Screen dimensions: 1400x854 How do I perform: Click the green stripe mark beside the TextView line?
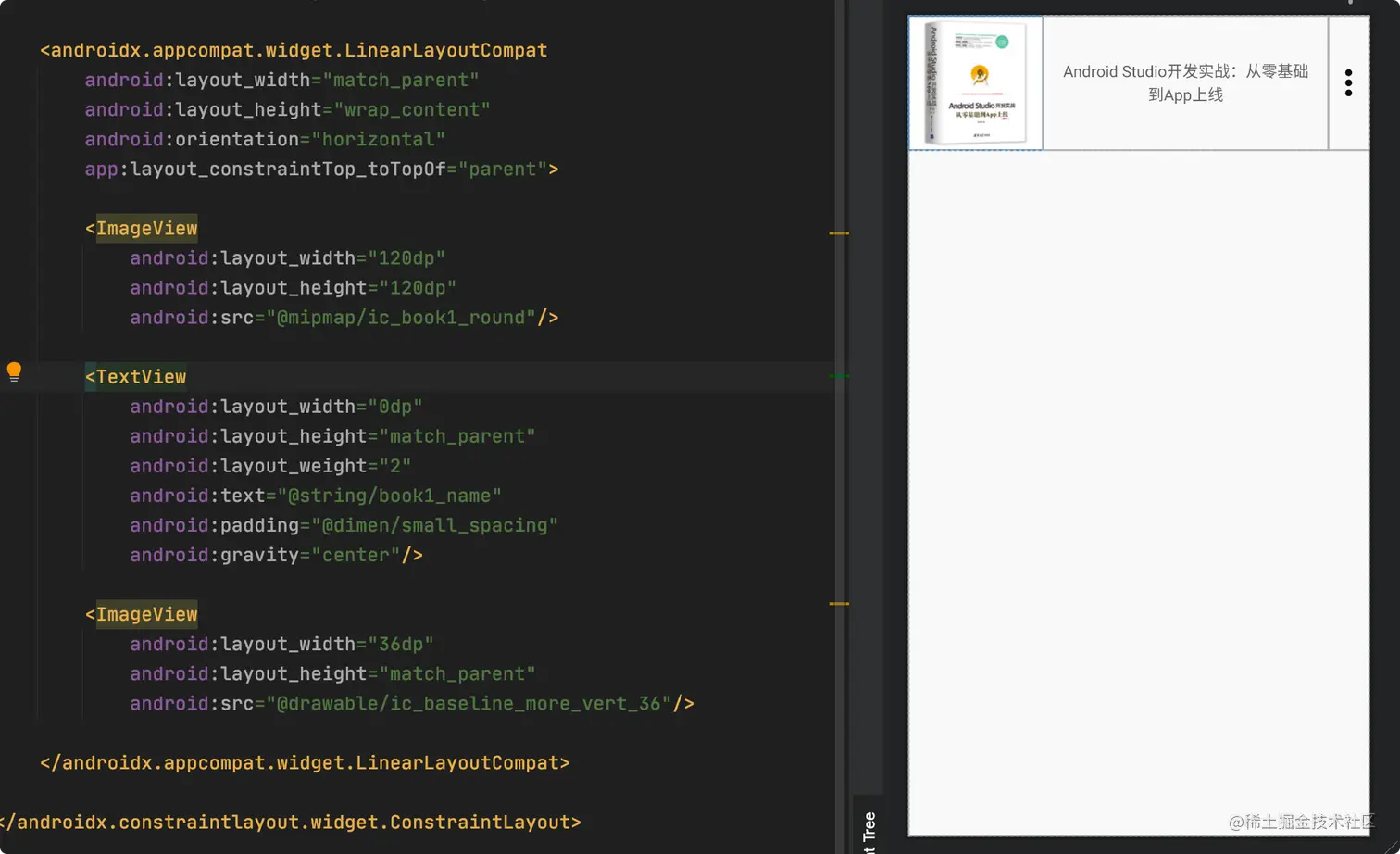point(839,376)
